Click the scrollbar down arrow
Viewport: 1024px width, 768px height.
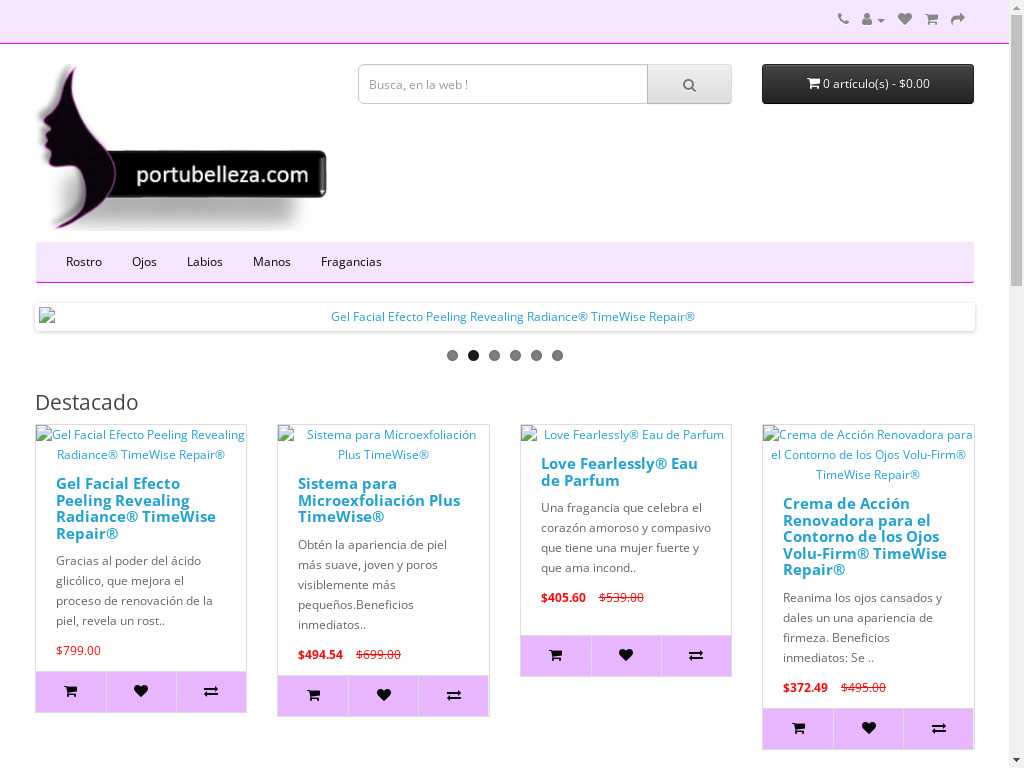coord(1016,761)
